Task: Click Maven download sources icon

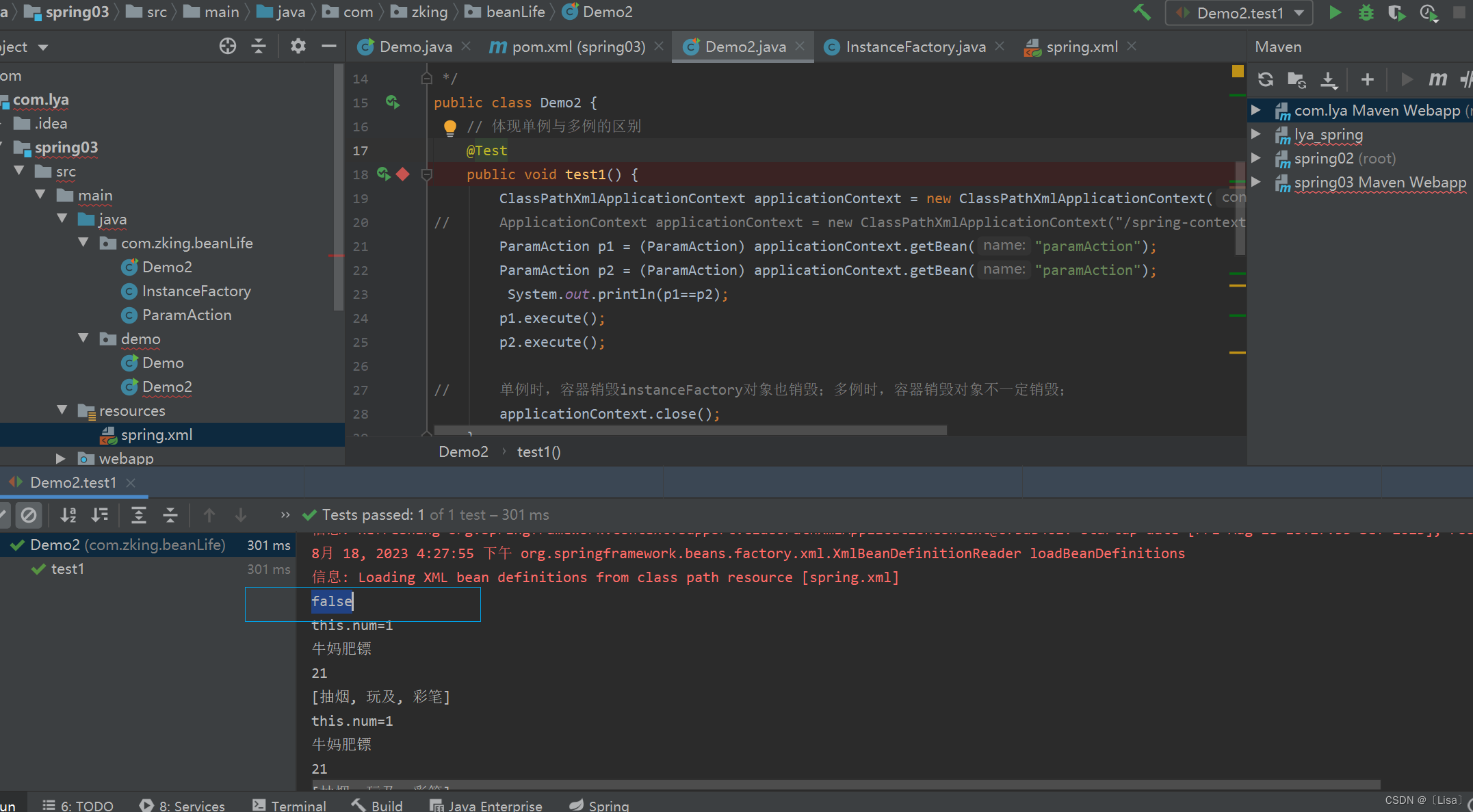Action: coord(1328,79)
